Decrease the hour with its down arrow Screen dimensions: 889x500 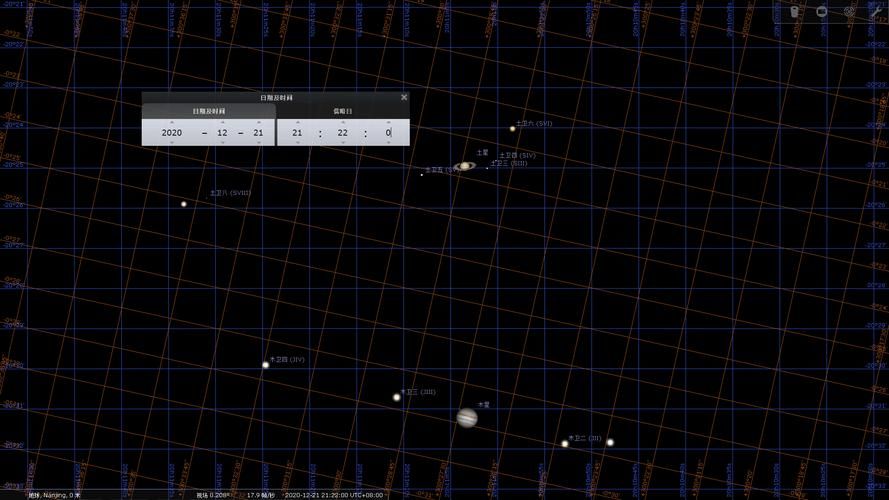297,143
